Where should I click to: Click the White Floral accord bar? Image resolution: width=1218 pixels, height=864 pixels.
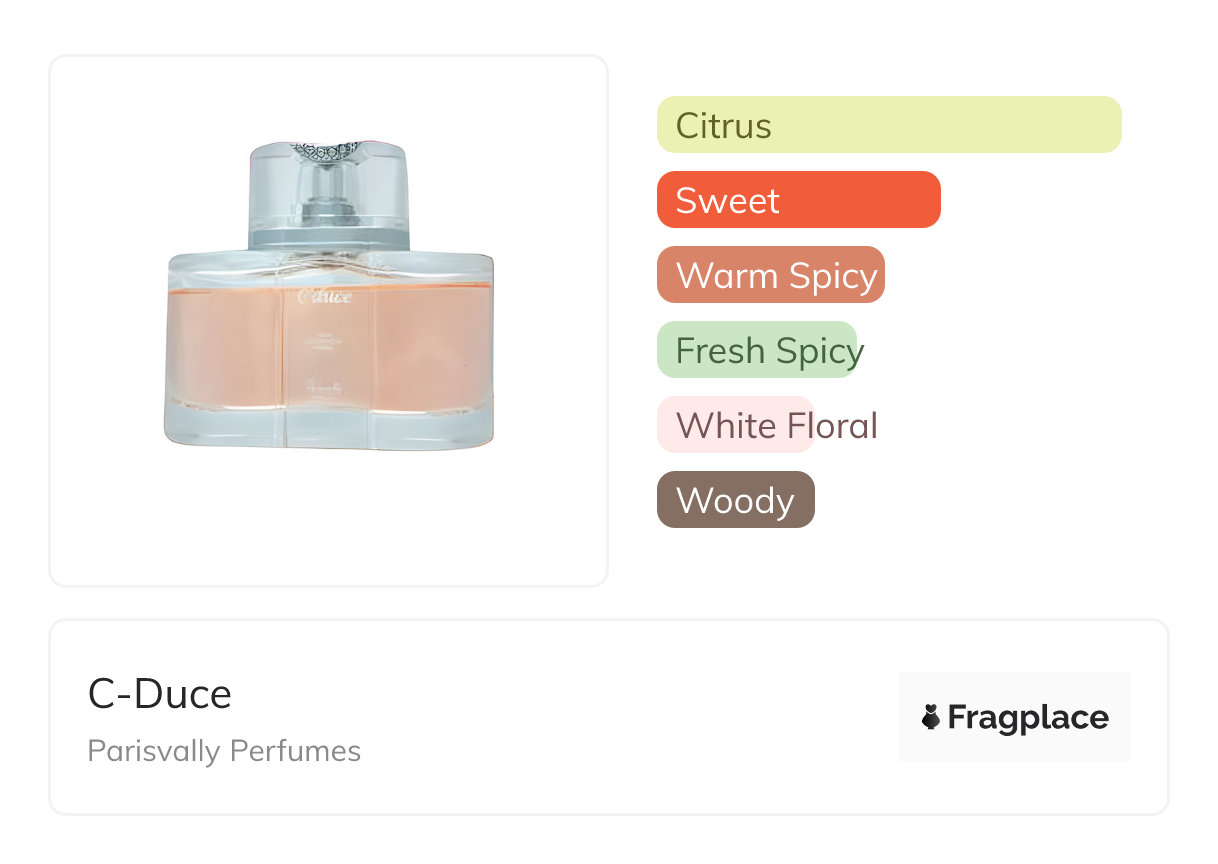[x=735, y=425]
